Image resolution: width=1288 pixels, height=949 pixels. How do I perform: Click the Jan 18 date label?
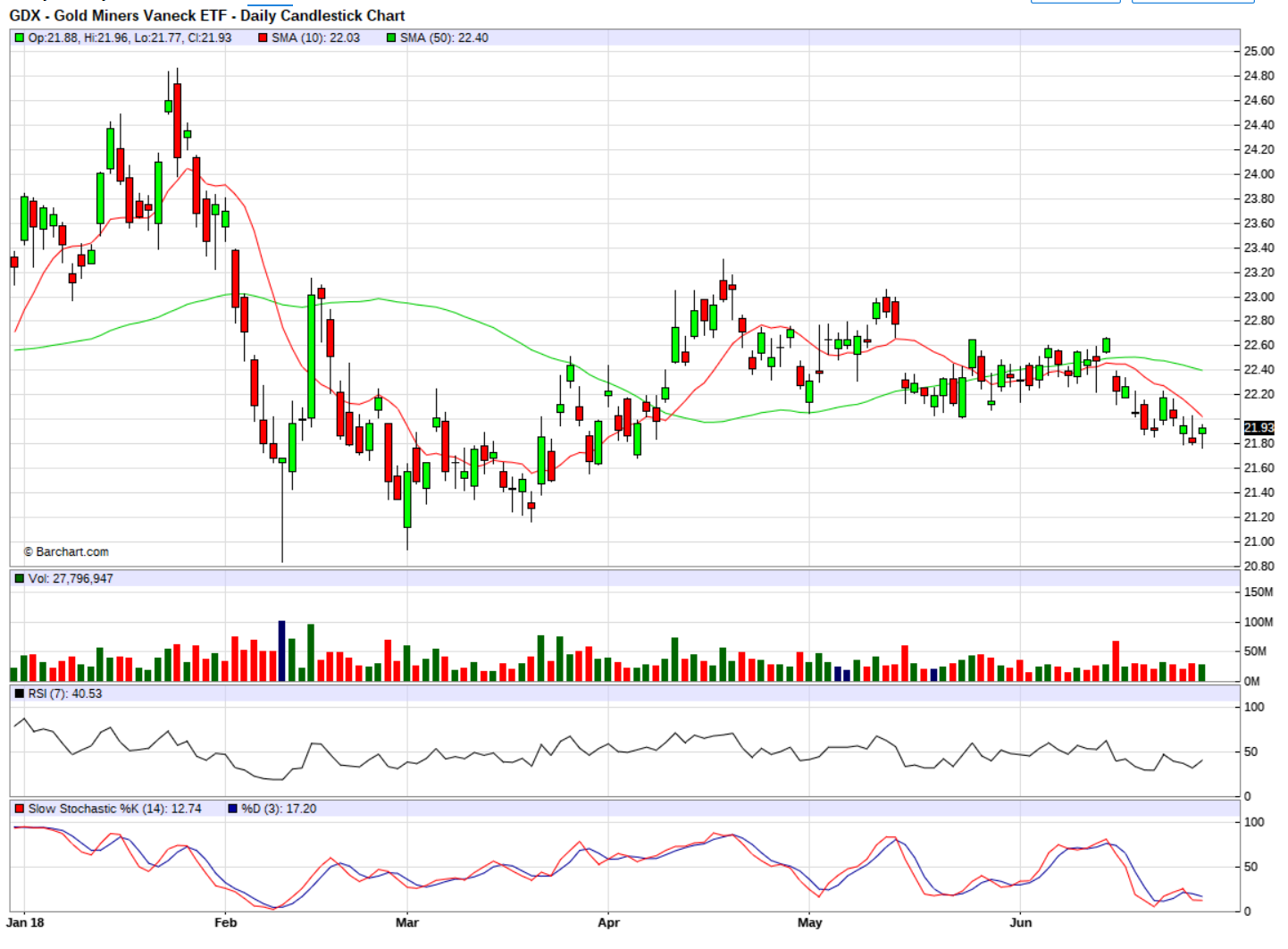coord(25,923)
